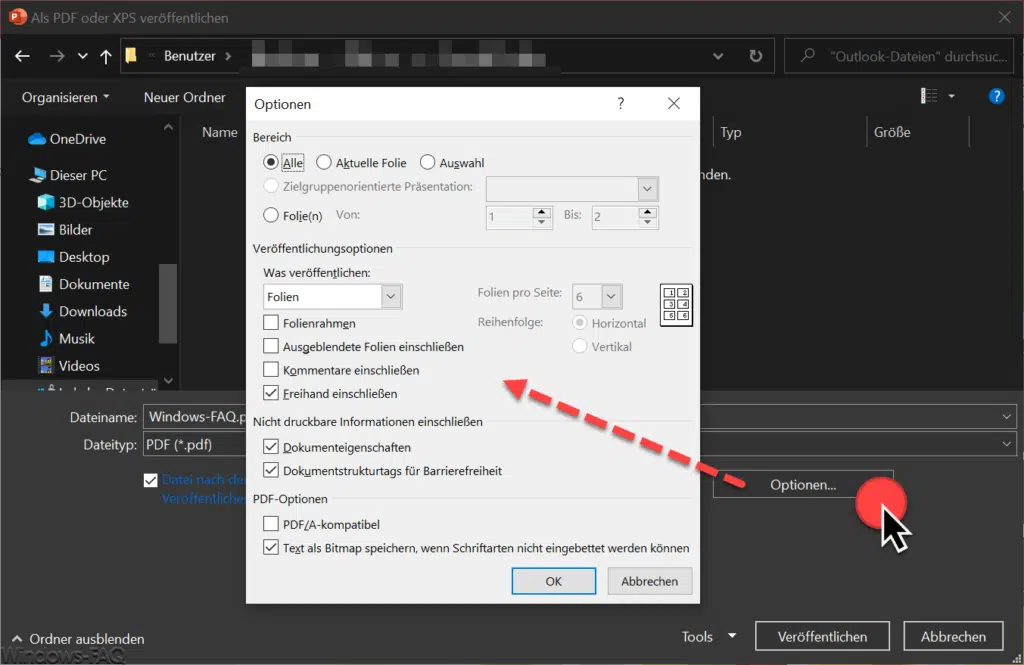Screen dimensions: 1024x665
Task: Enable the Folienrahmen checkbox
Action: 271,323
